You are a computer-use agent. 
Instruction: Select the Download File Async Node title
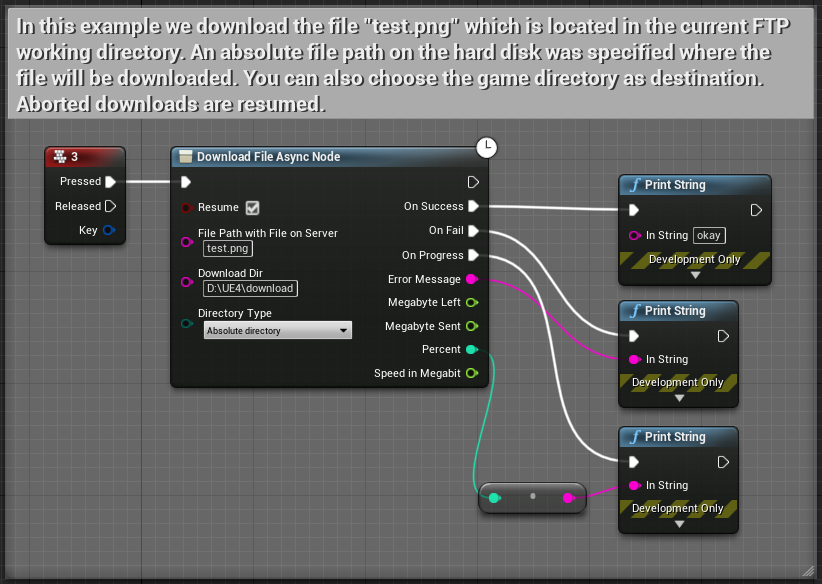(x=268, y=157)
